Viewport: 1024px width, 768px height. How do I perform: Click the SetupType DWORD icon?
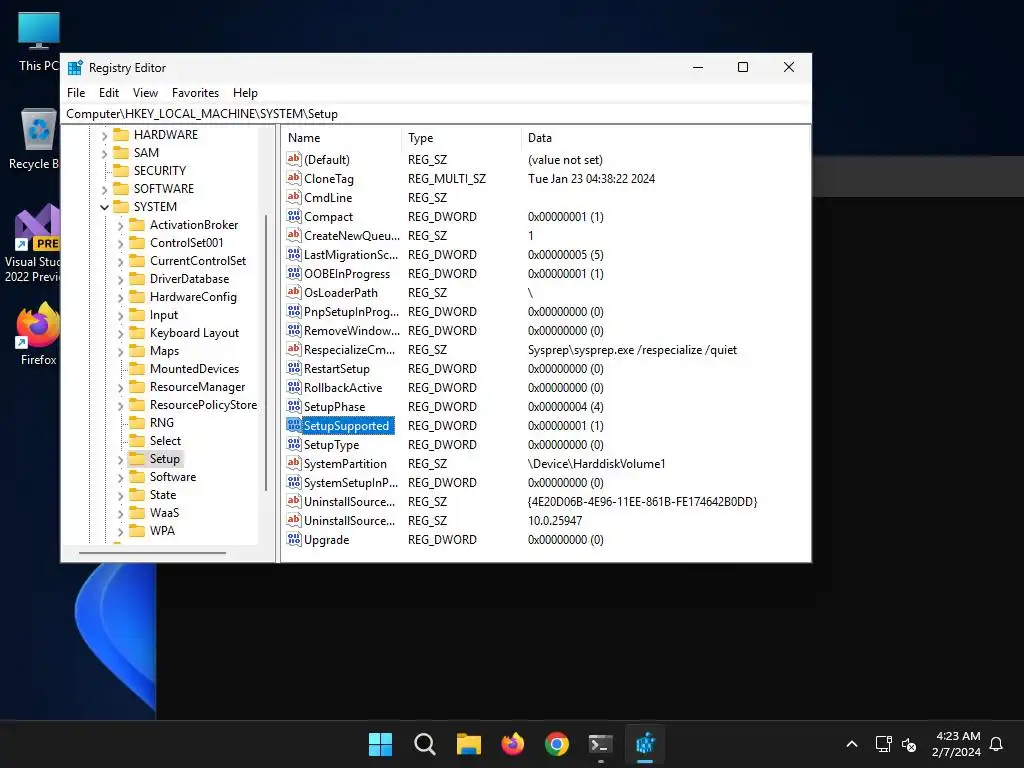[294, 445]
